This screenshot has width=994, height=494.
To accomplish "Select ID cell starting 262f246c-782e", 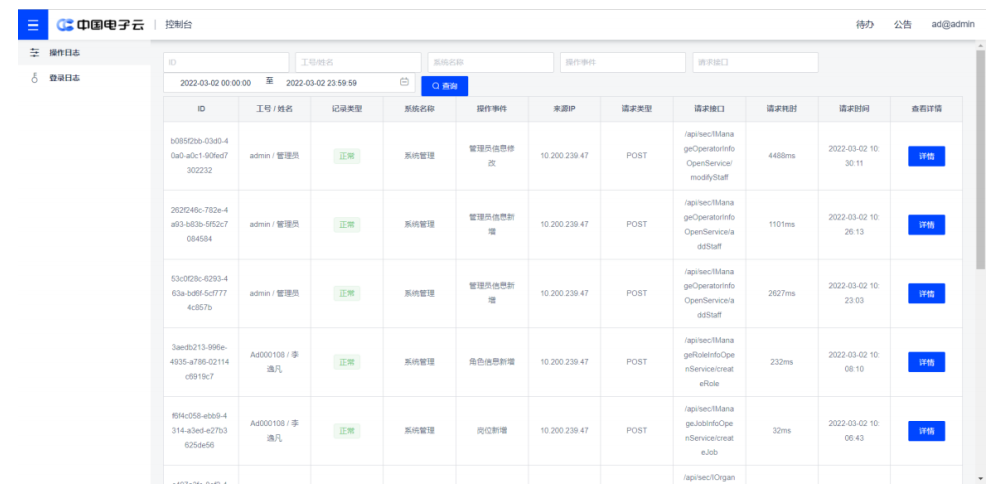I will coord(201,224).
